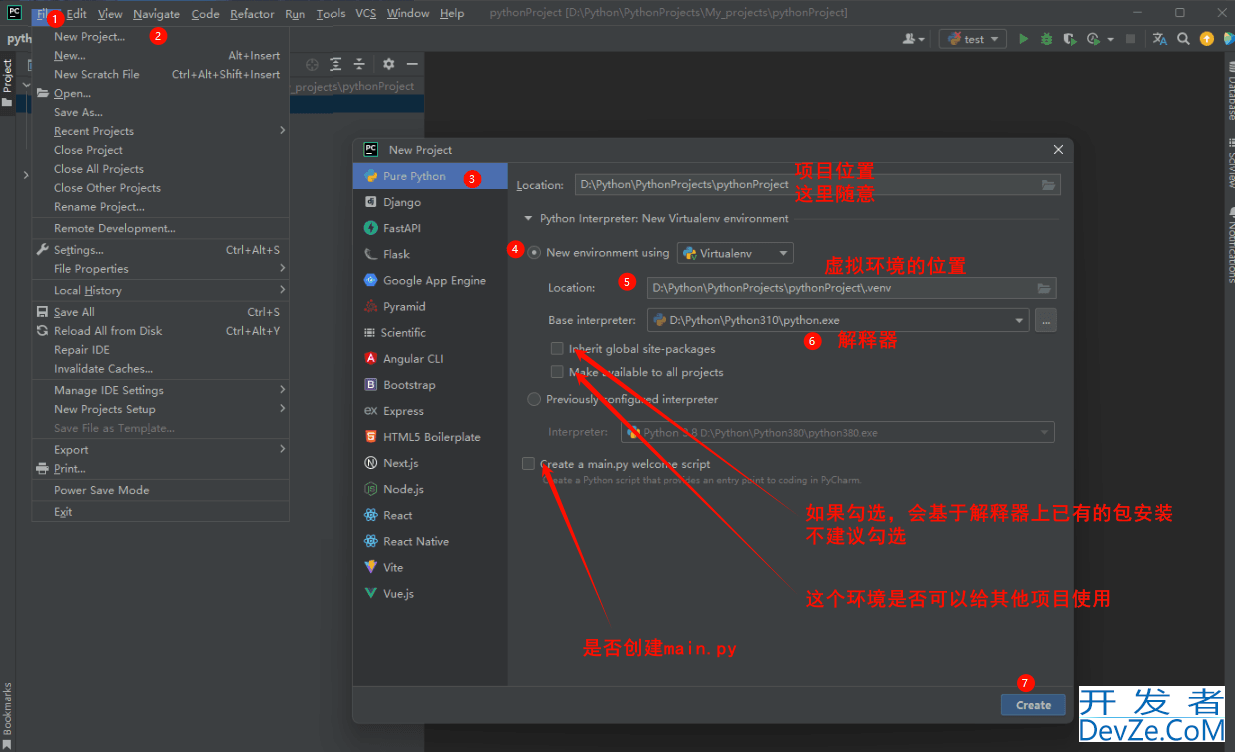Enable Make available to all projects

[557, 372]
